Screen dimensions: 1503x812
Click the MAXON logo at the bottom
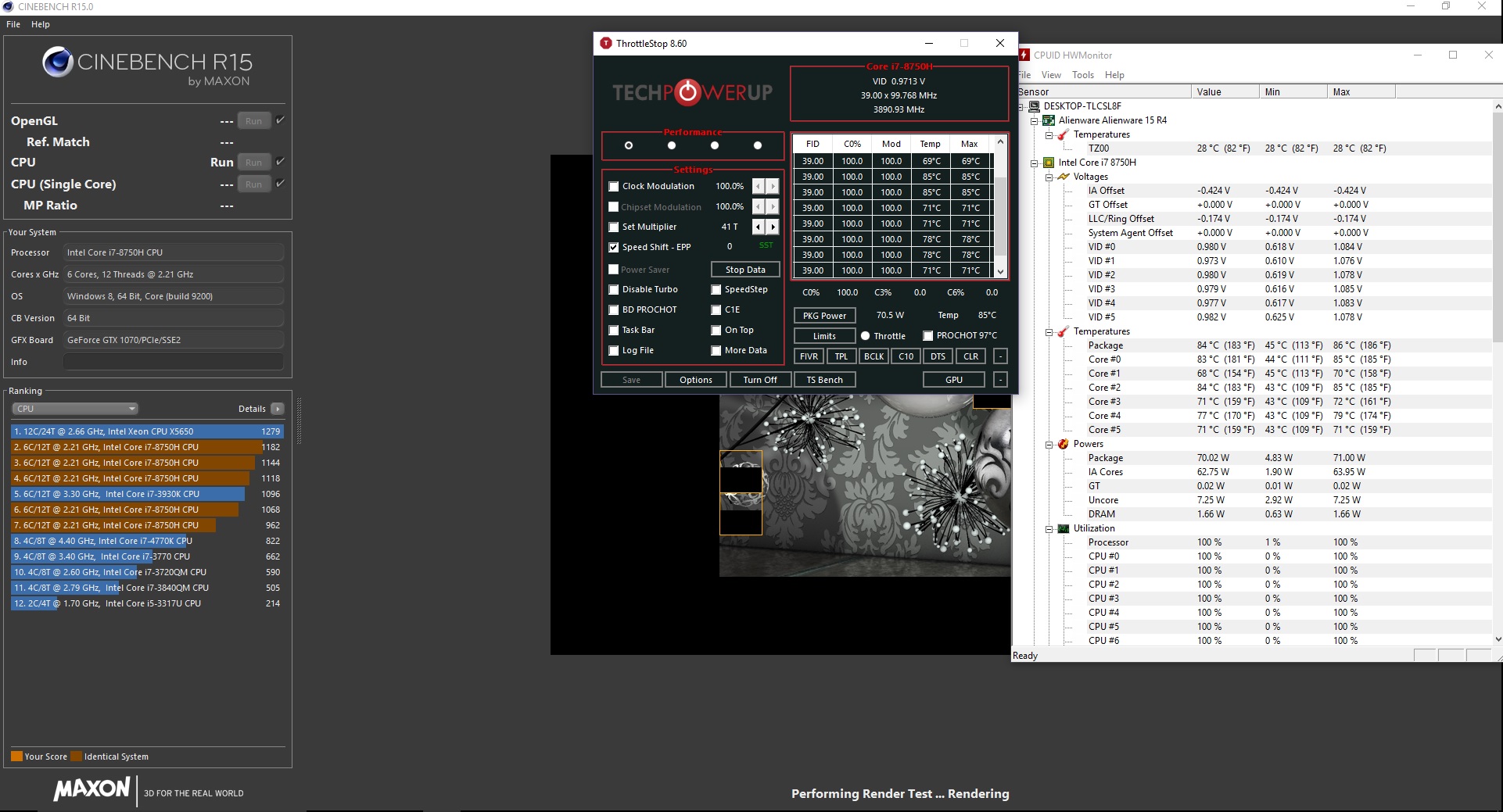[x=91, y=789]
